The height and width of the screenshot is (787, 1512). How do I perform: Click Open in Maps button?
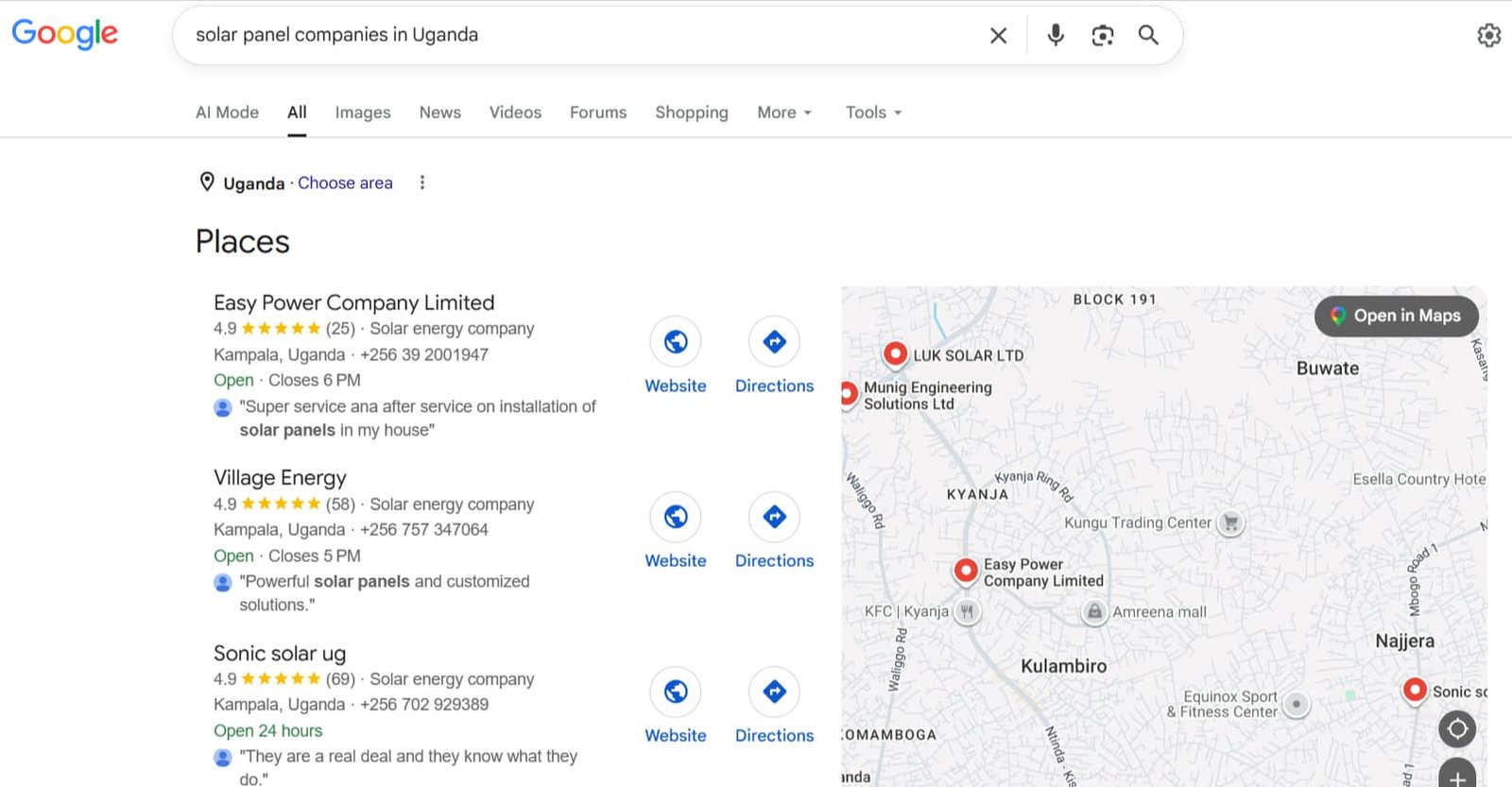1397,316
